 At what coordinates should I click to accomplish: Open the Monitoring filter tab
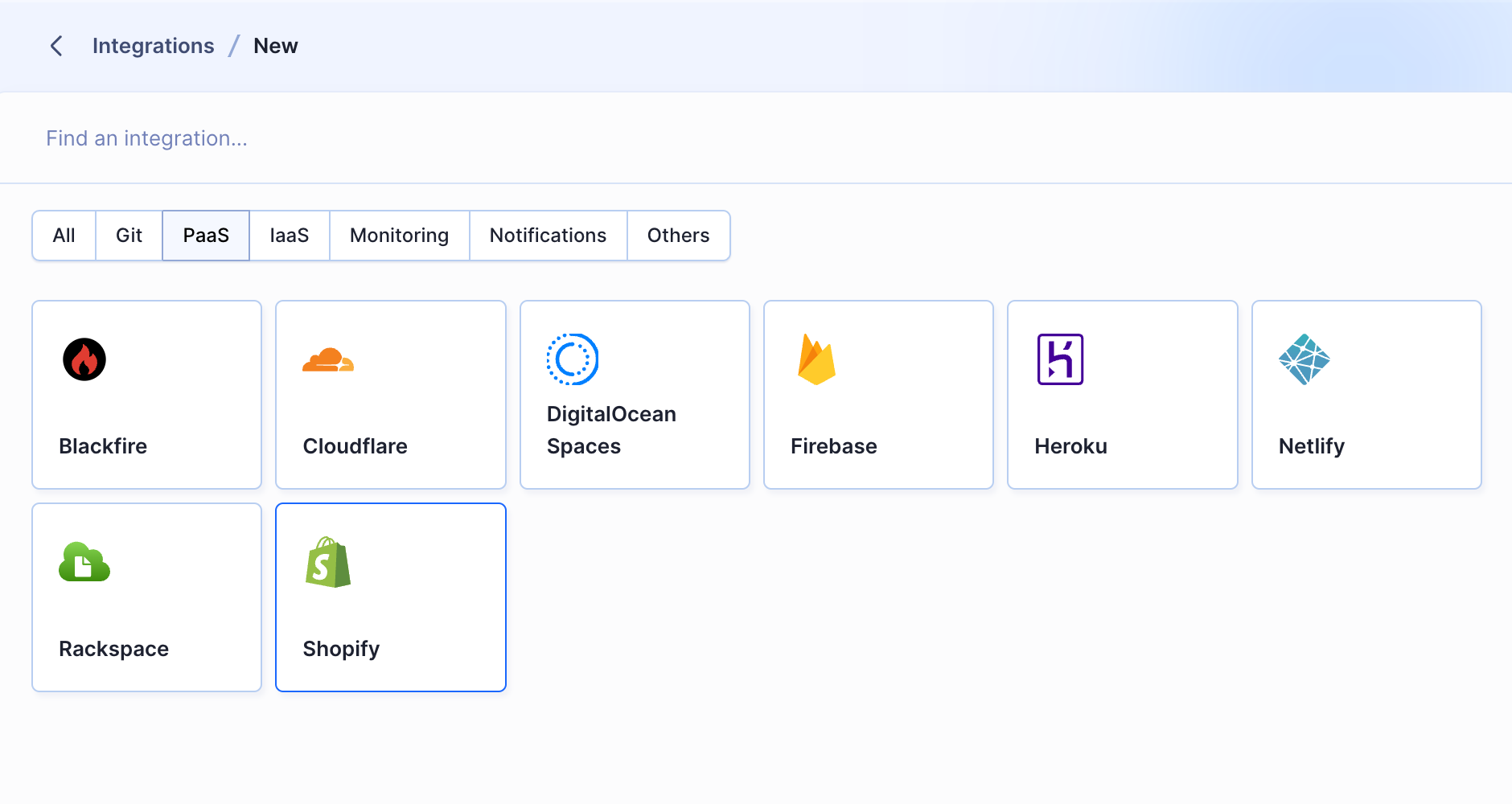click(400, 236)
